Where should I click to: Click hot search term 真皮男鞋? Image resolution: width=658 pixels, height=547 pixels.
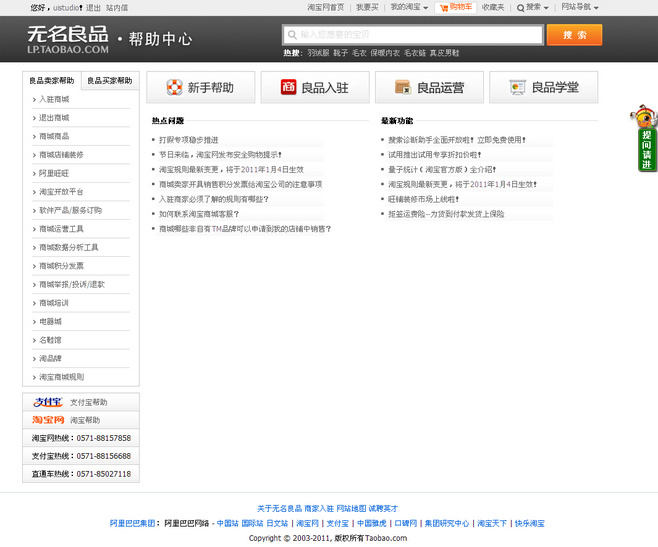click(x=444, y=53)
